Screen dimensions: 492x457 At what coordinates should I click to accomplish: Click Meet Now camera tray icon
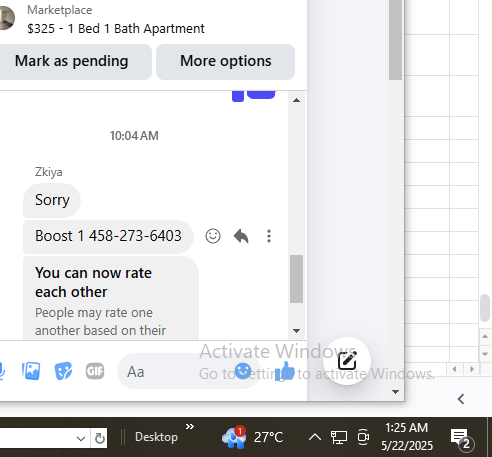click(363, 437)
